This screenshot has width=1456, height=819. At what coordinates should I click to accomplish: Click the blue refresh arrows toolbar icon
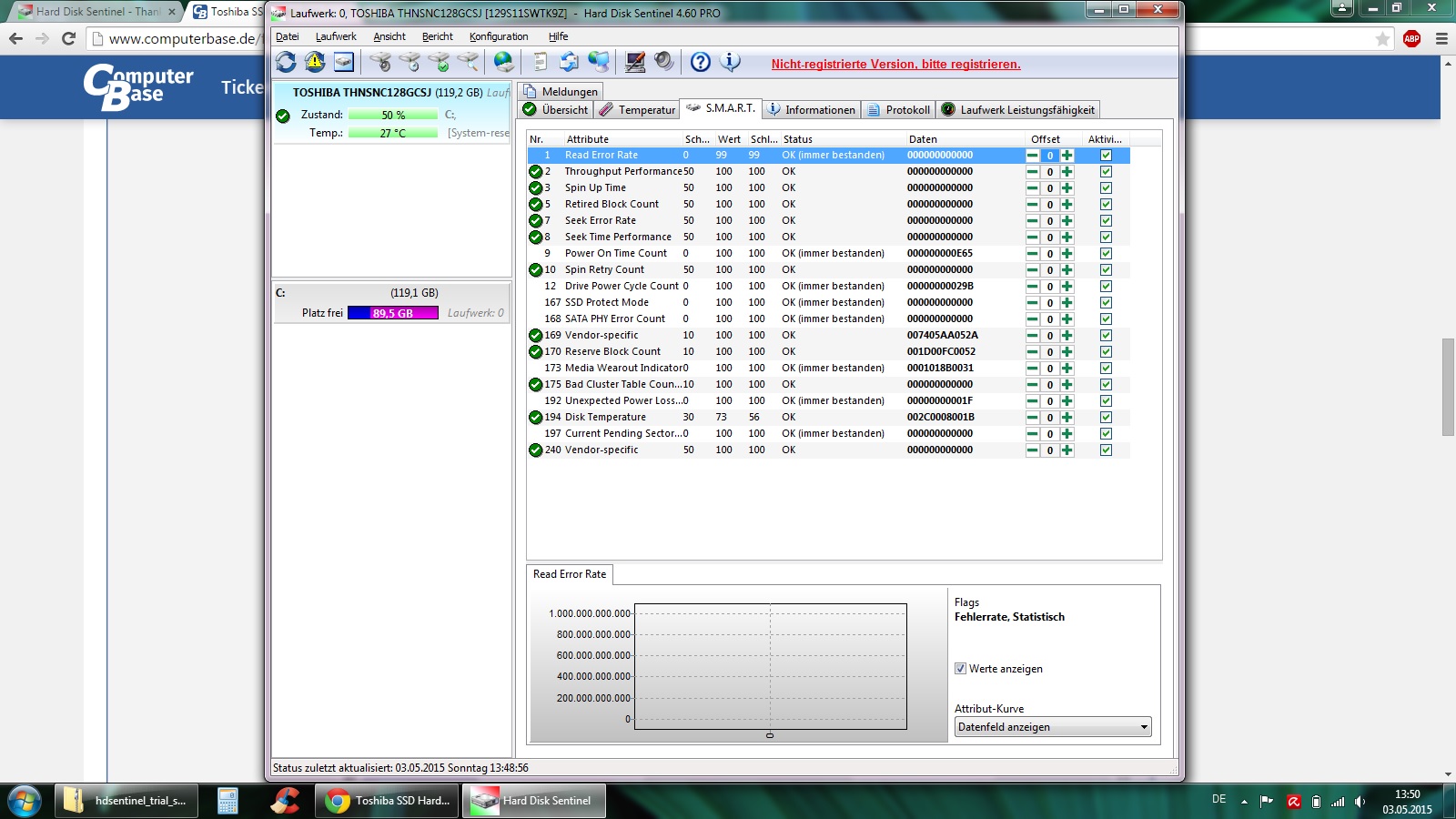(286, 62)
